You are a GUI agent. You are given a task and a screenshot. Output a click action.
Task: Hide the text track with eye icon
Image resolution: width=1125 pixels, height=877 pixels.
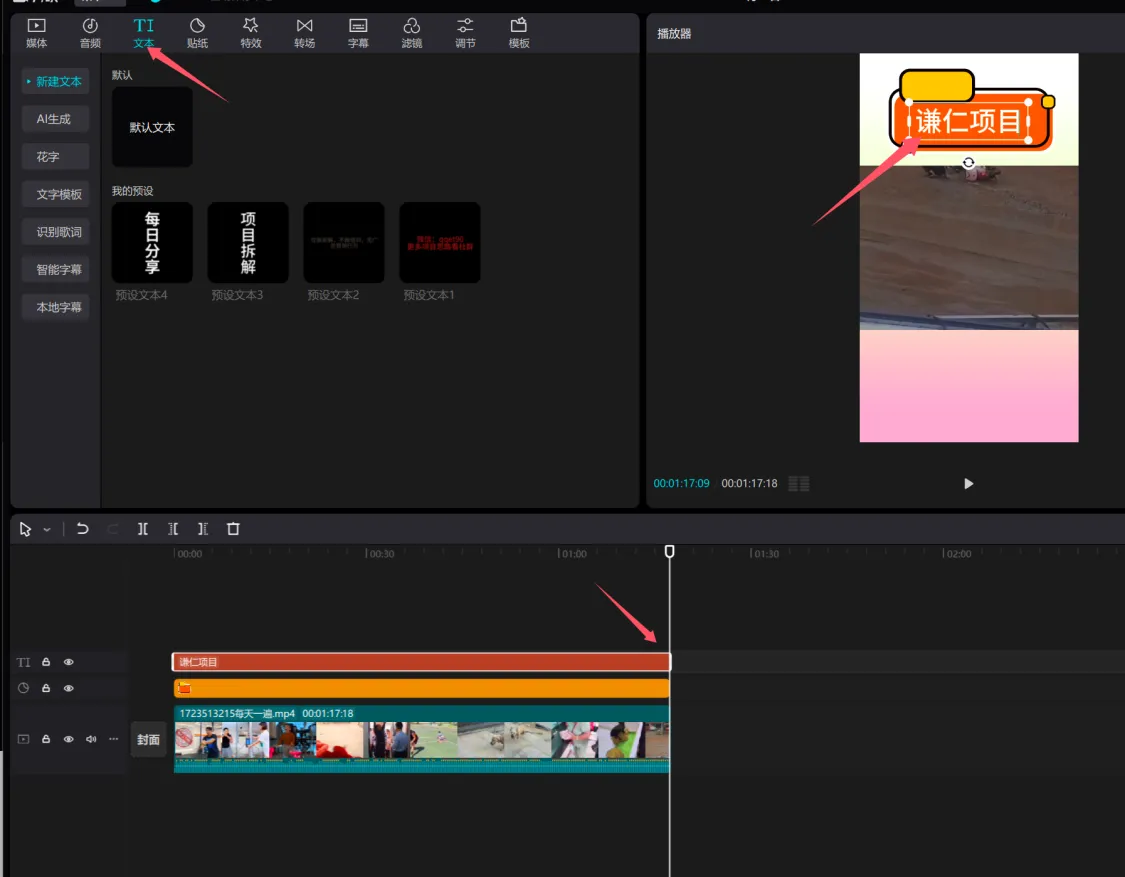point(69,662)
